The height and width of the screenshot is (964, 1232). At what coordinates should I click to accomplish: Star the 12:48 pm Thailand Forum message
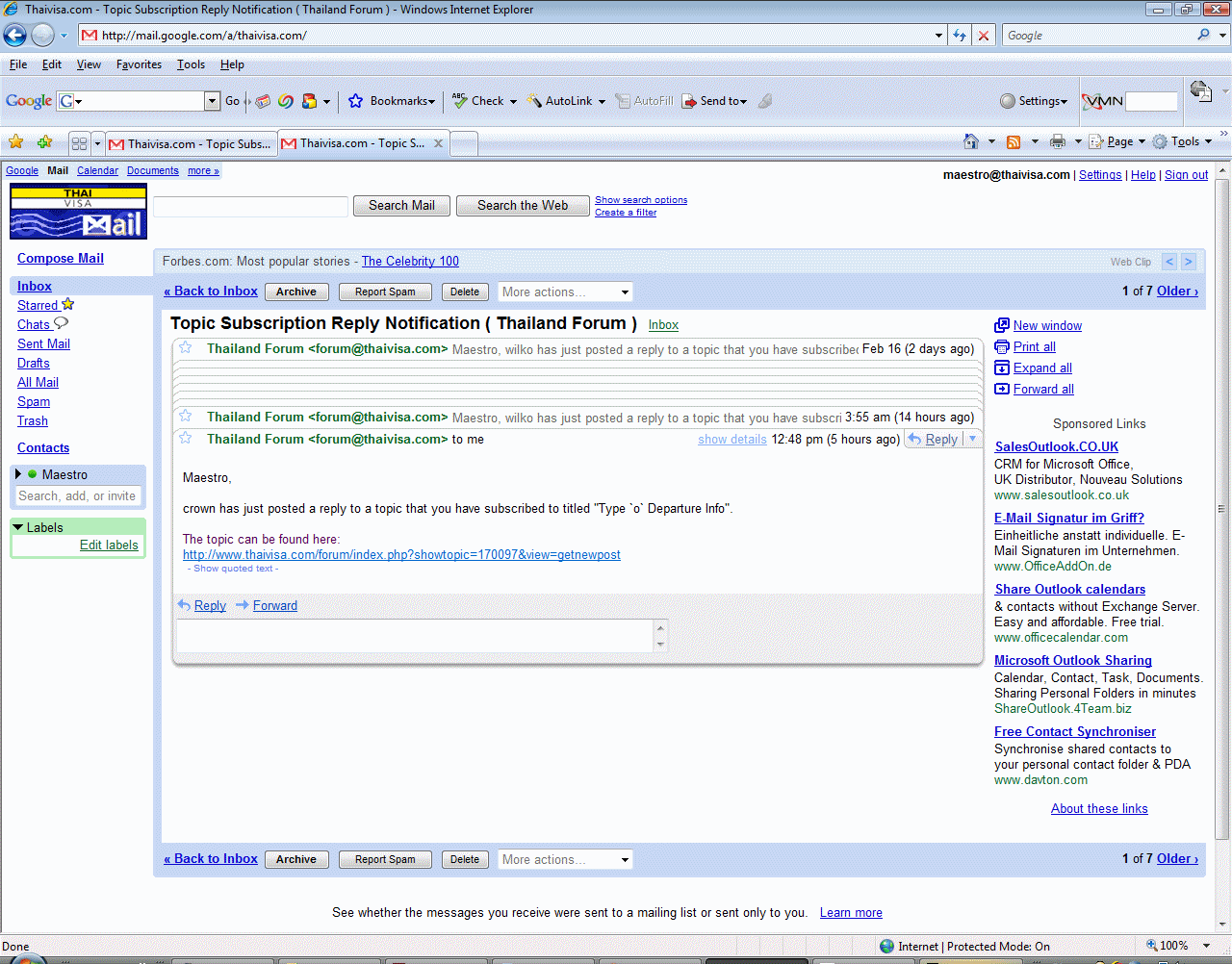(186, 438)
